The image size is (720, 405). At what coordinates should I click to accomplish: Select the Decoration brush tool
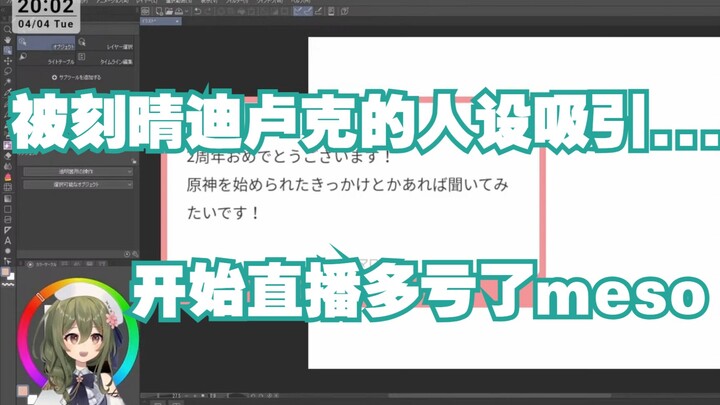(x=7, y=145)
